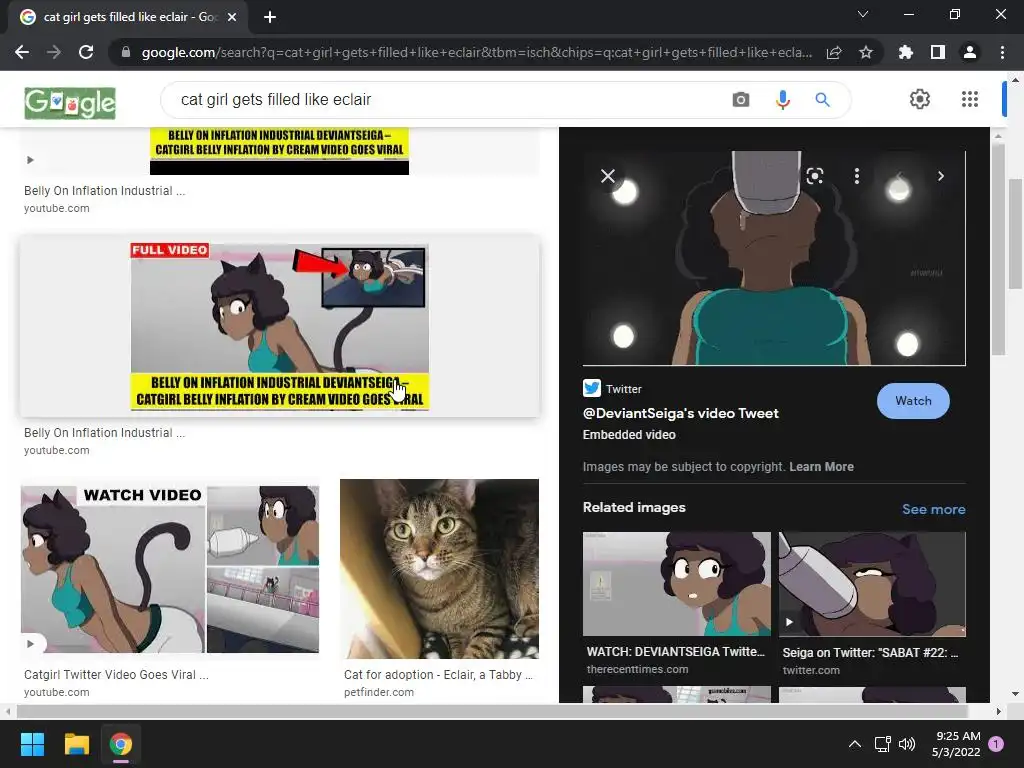The image size is (1024, 768).
Task: Open volume control tray icon
Action: tap(906, 744)
